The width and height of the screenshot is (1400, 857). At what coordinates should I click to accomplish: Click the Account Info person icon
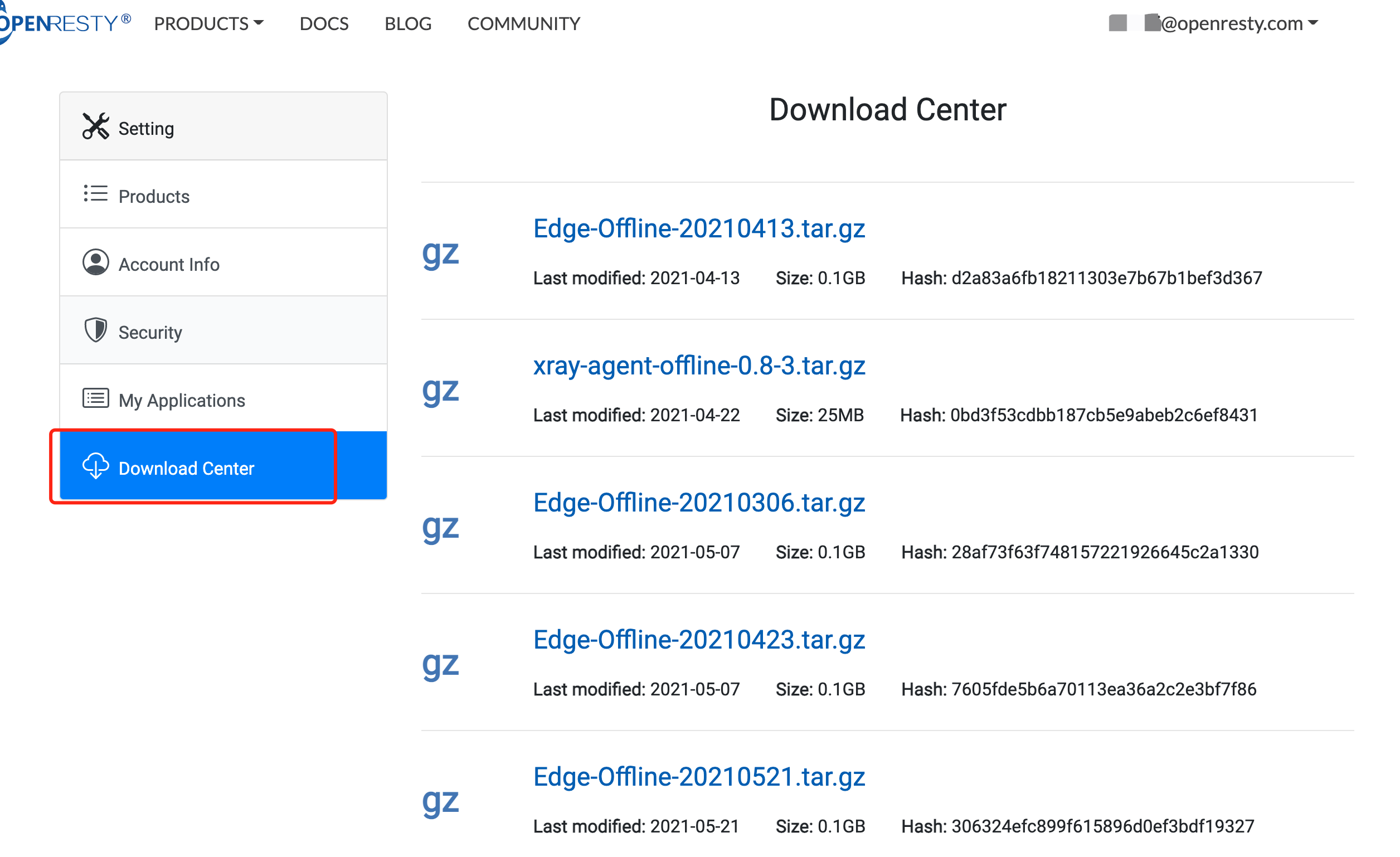(x=95, y=262)
